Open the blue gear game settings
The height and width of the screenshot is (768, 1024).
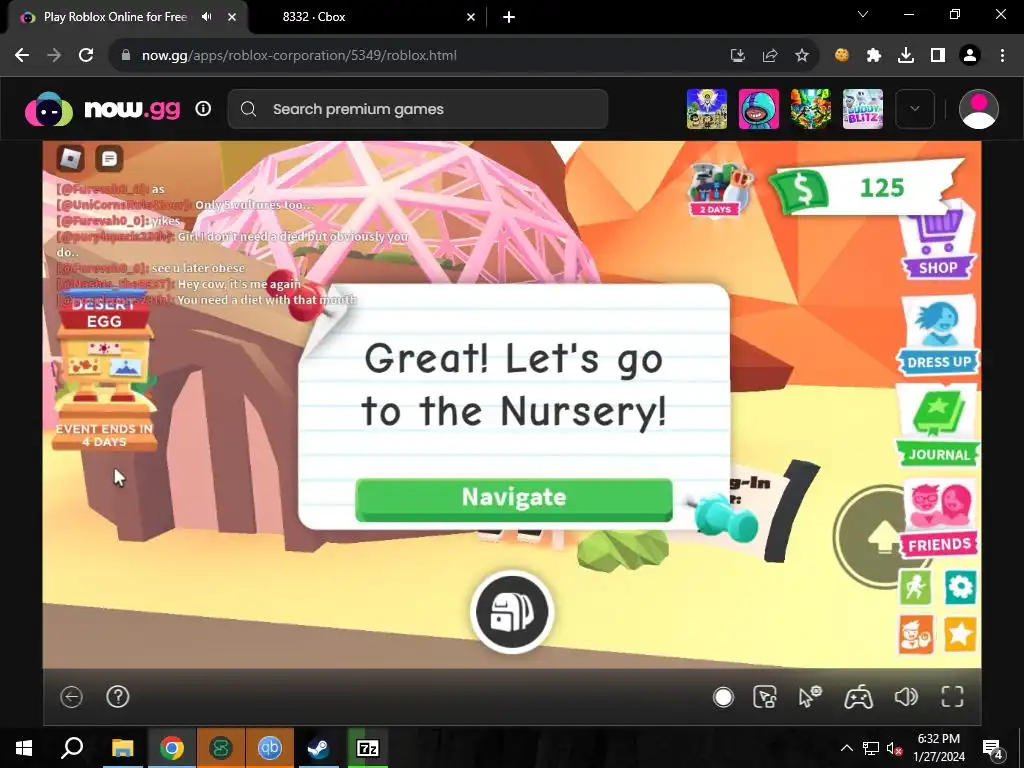(x=960, y=587)
